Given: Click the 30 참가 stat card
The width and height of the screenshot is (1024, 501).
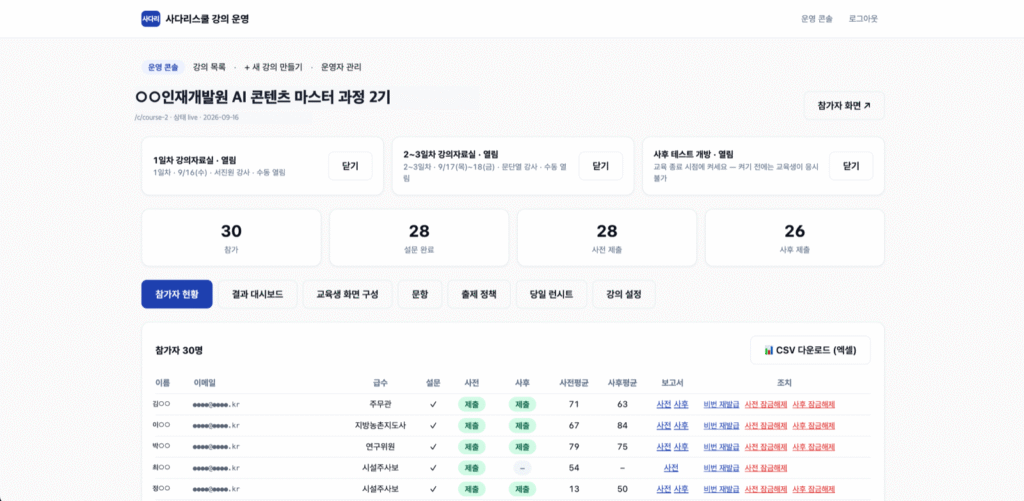Looking at the screenshot, I should 231,238.
